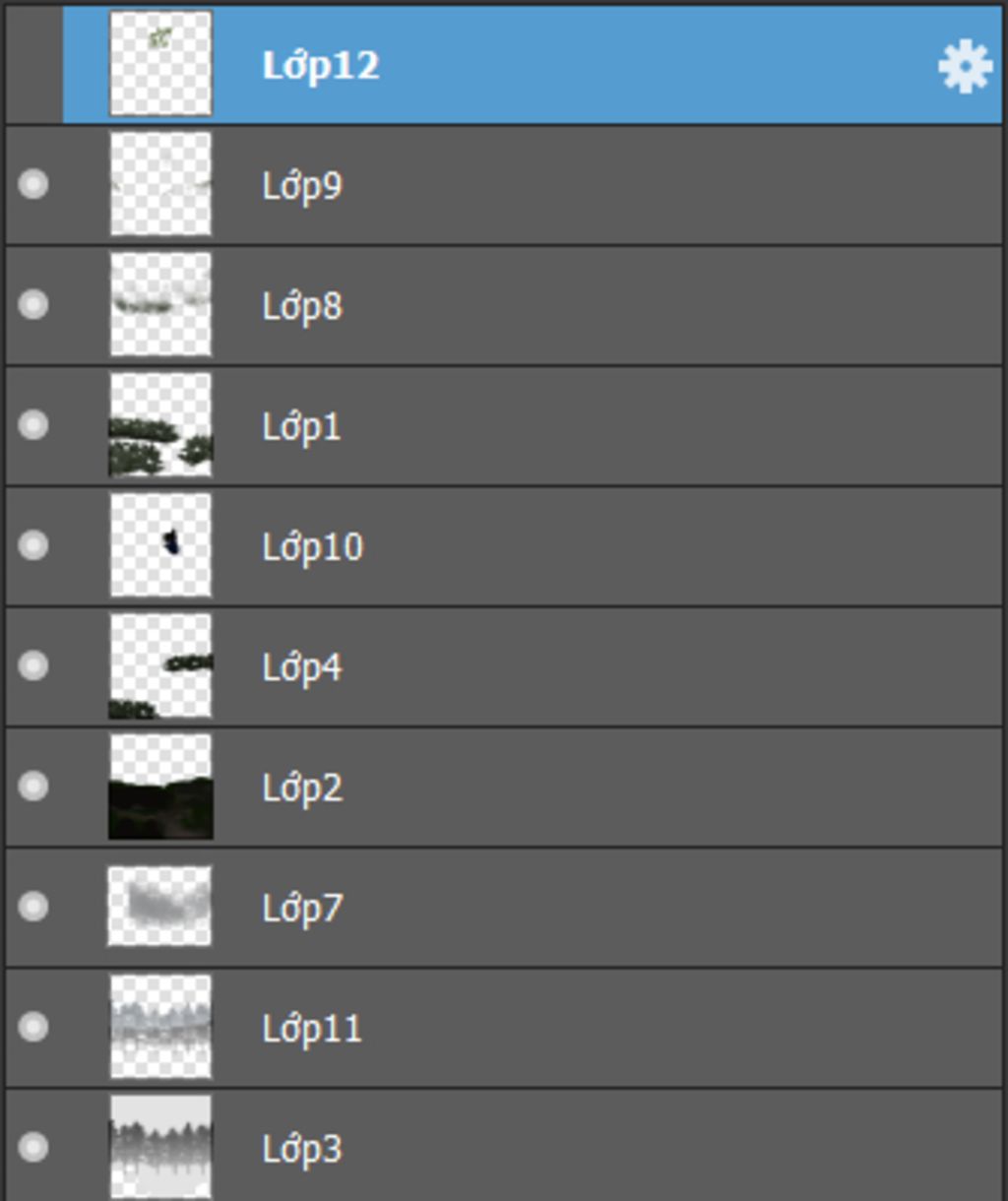Select the Lớp8 layer name
Image resolution: width=1008 pixels, height=1201 pixels.
coord(302,306)
